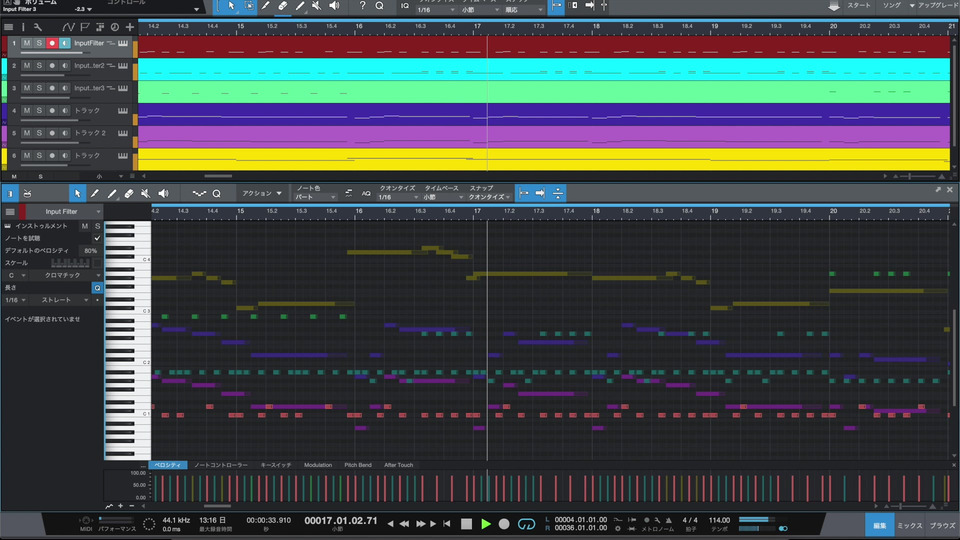Image resolution: width=960 pixels, height=540 pixels.
Task: Solo track 3 Input..ter3
Action: point(39,88)
